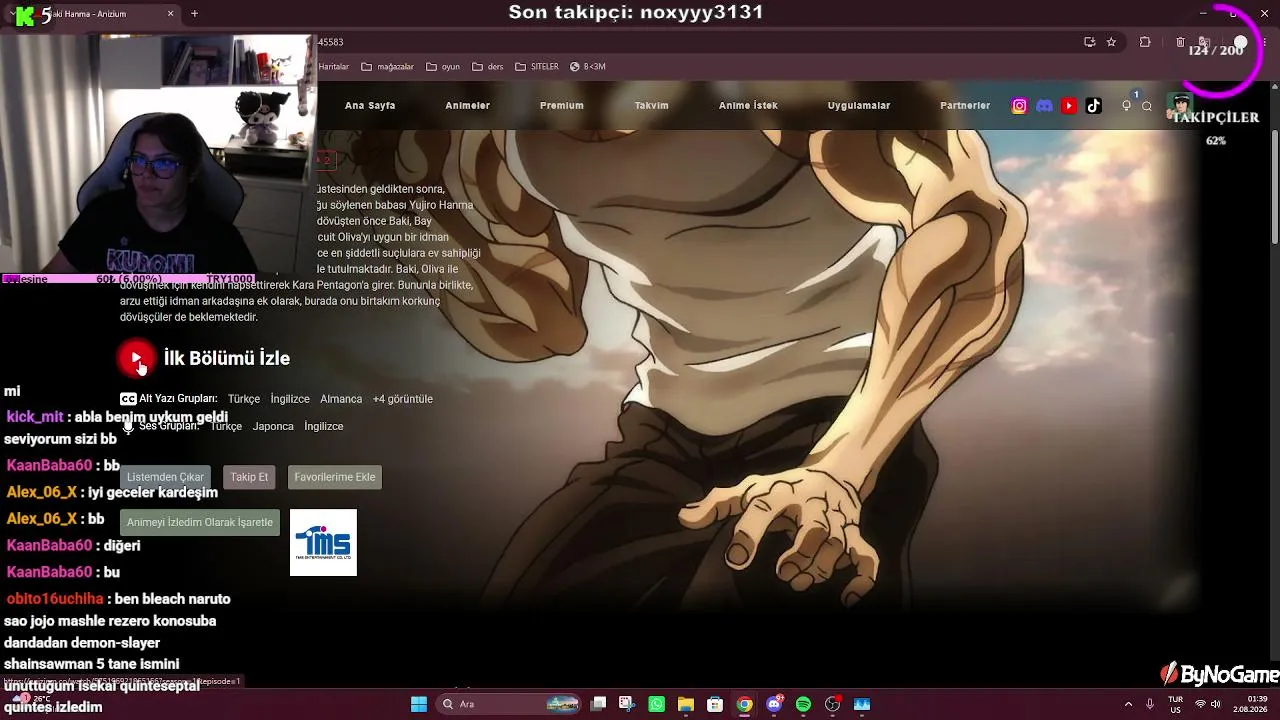Viewport: 1280px width, 720px height.
Task: Click the trash can extension icon
Action: pyautogui.click(x=1180, y=42)
